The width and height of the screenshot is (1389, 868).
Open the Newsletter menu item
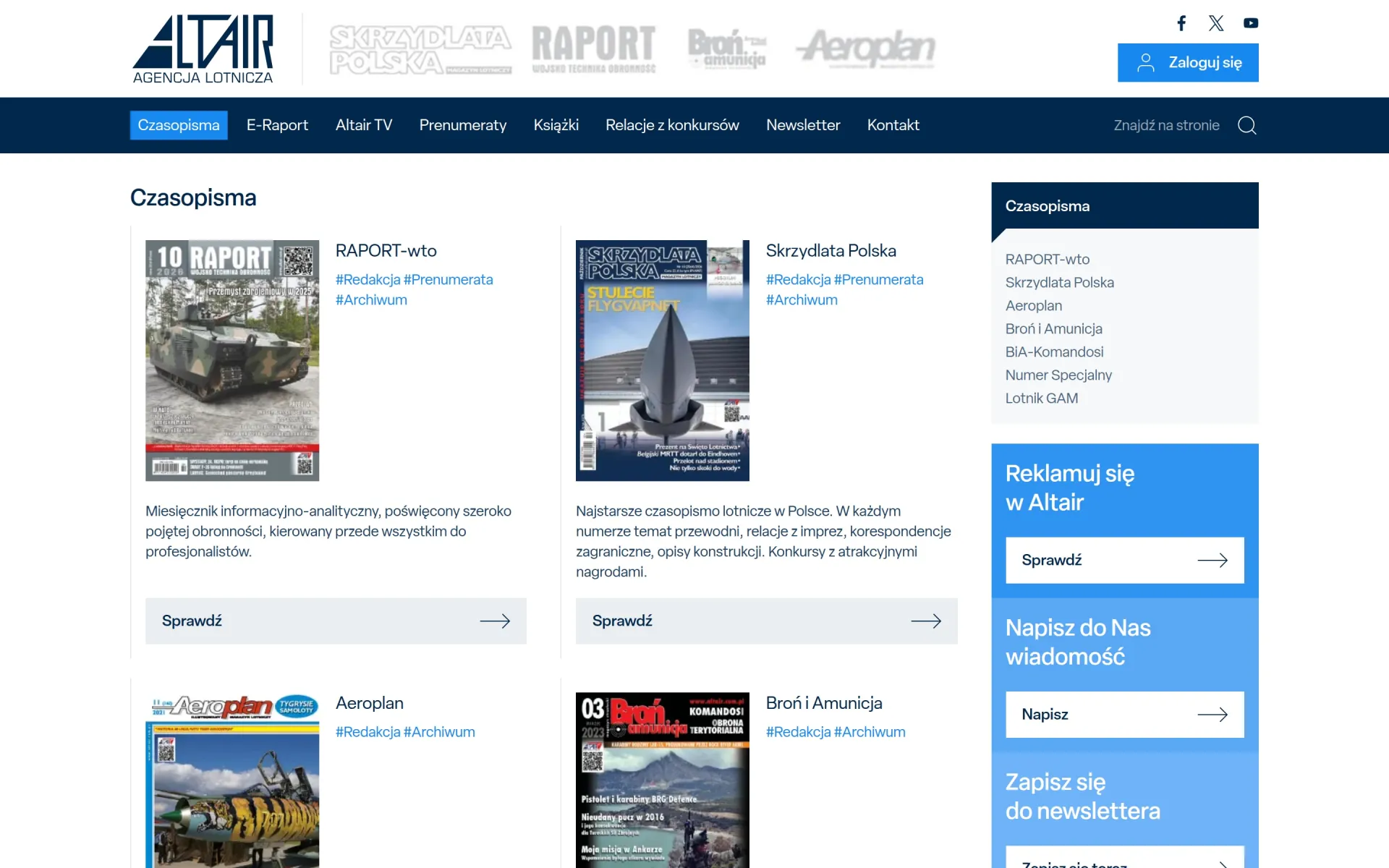[x=803, y=125]
